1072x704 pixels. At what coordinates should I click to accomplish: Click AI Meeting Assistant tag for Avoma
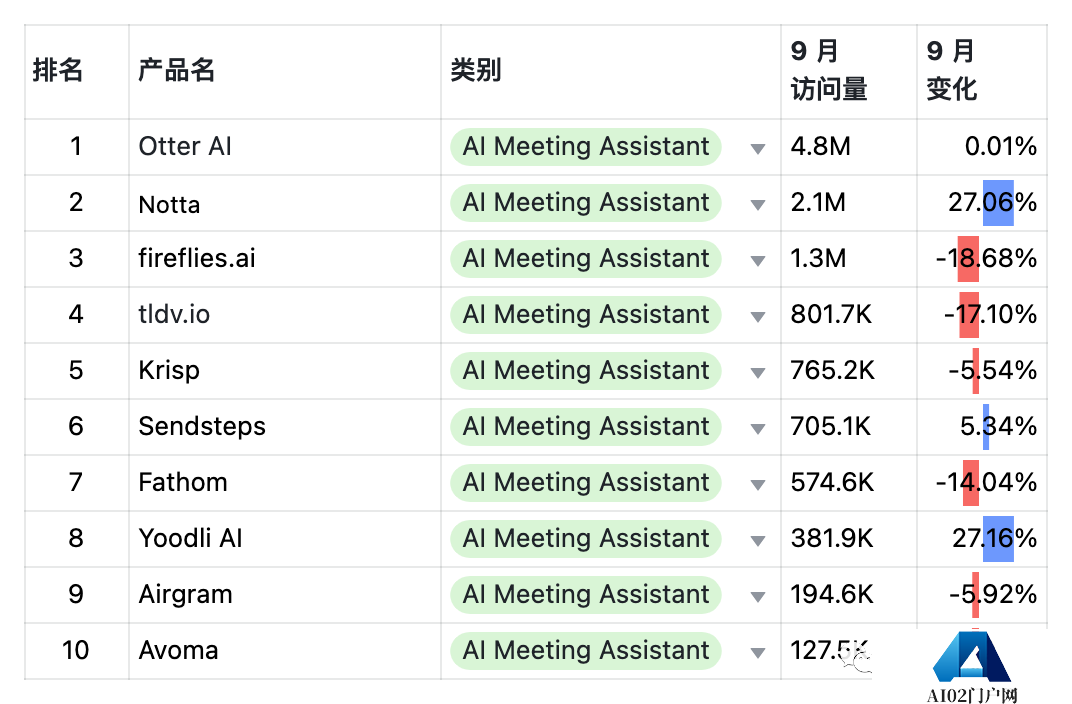[x=586, y=651]
